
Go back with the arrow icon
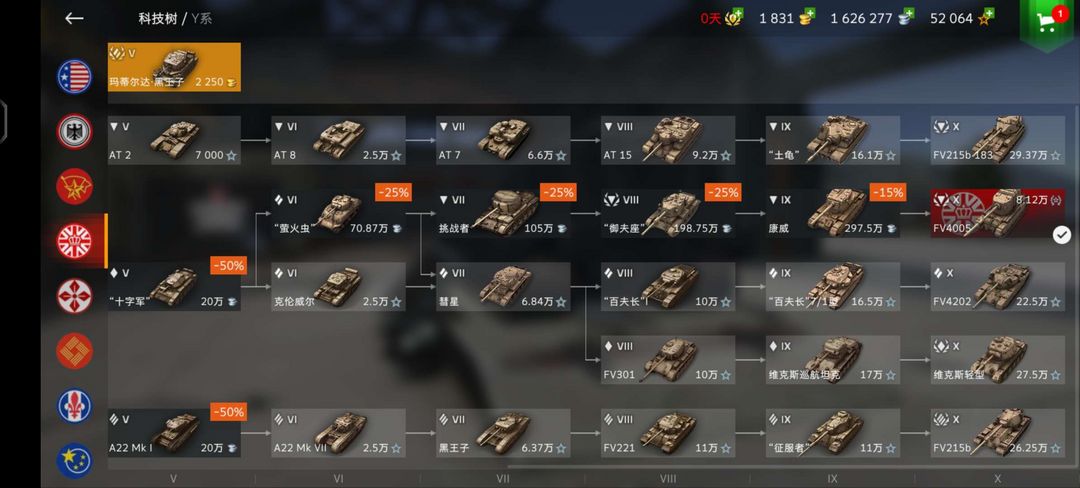[x=74, y=19]
